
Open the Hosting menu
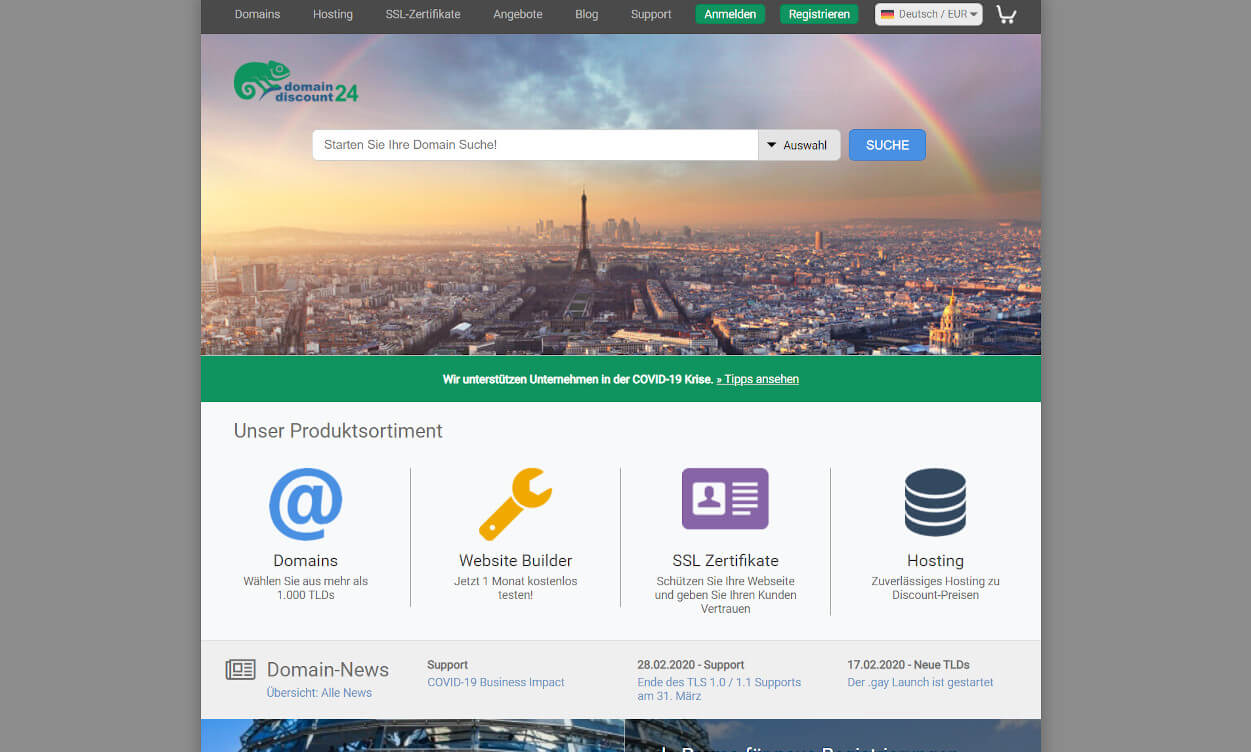(333, 14)
